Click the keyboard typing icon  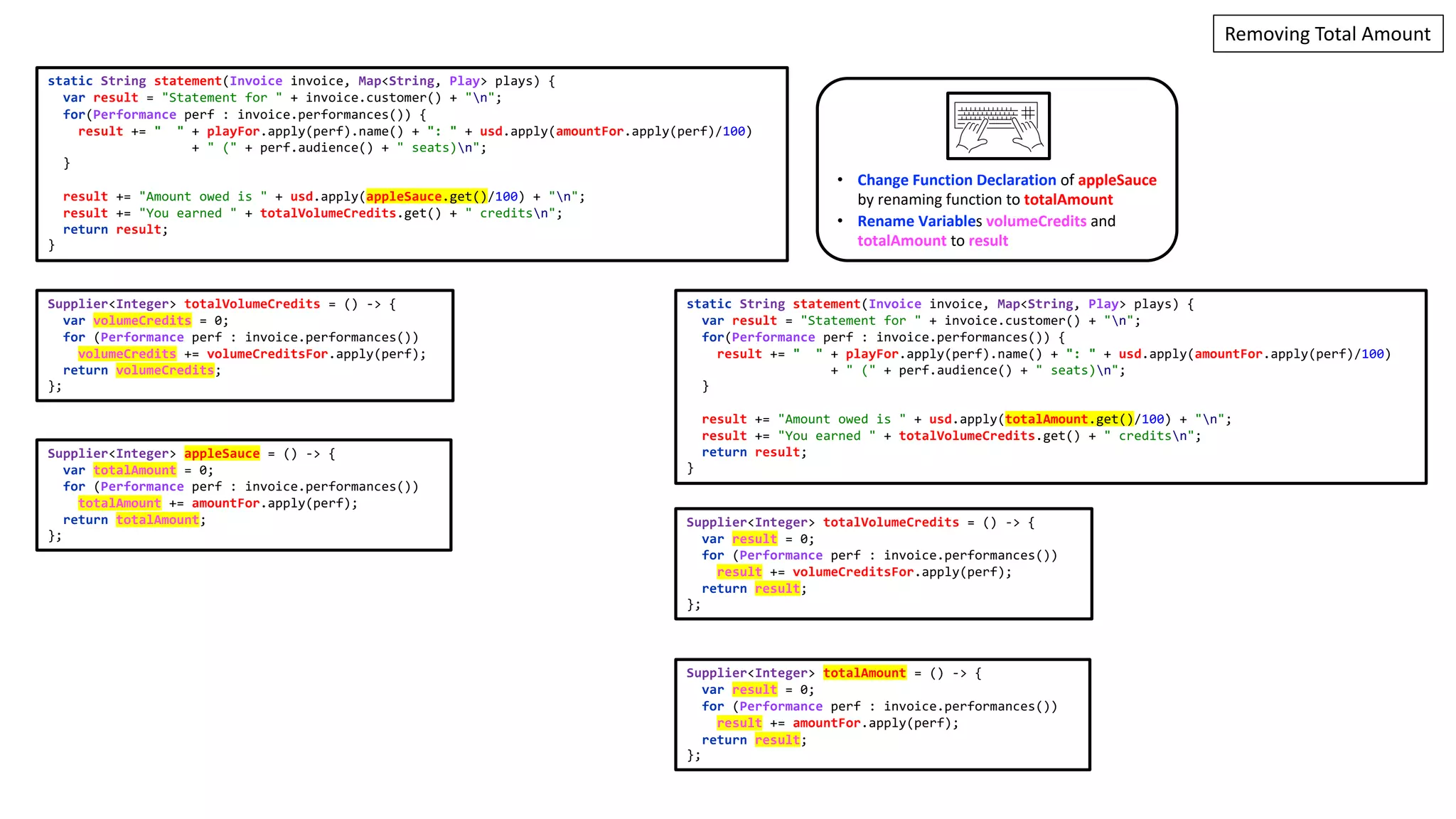tap(998, 126)
